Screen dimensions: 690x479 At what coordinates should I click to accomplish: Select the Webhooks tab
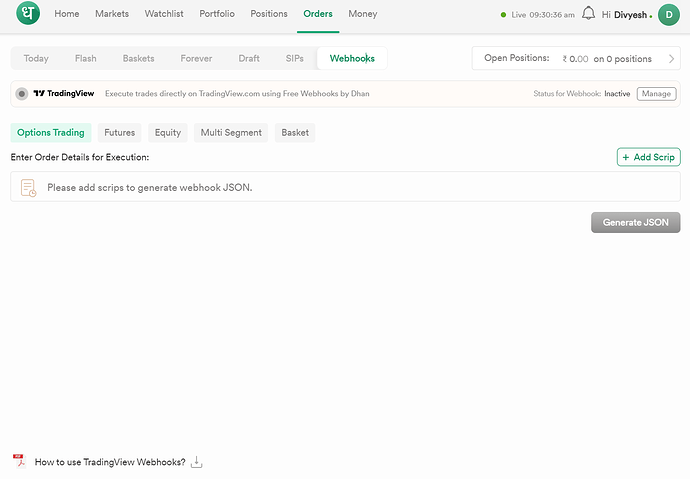(352, 59)
